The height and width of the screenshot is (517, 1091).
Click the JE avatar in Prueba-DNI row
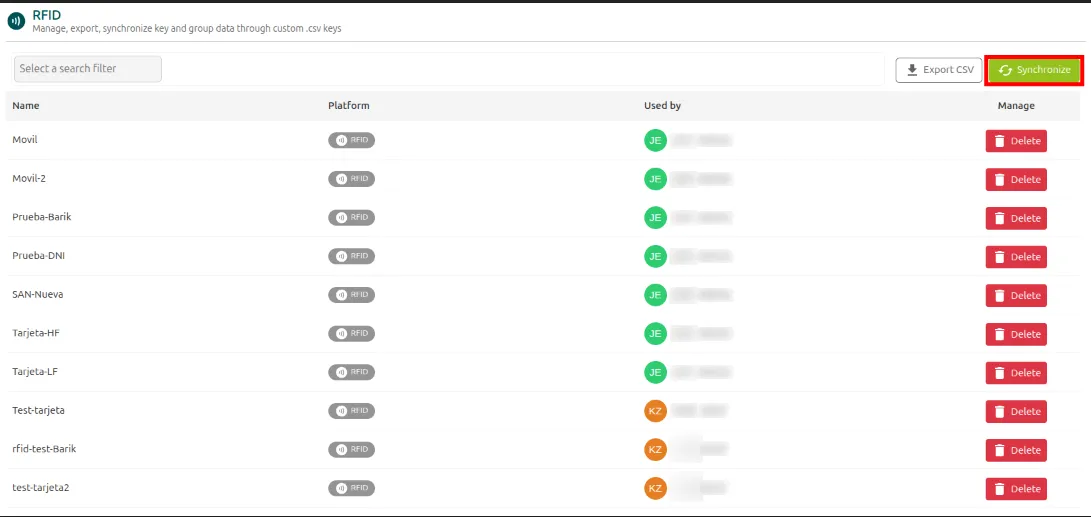[655, 256]
